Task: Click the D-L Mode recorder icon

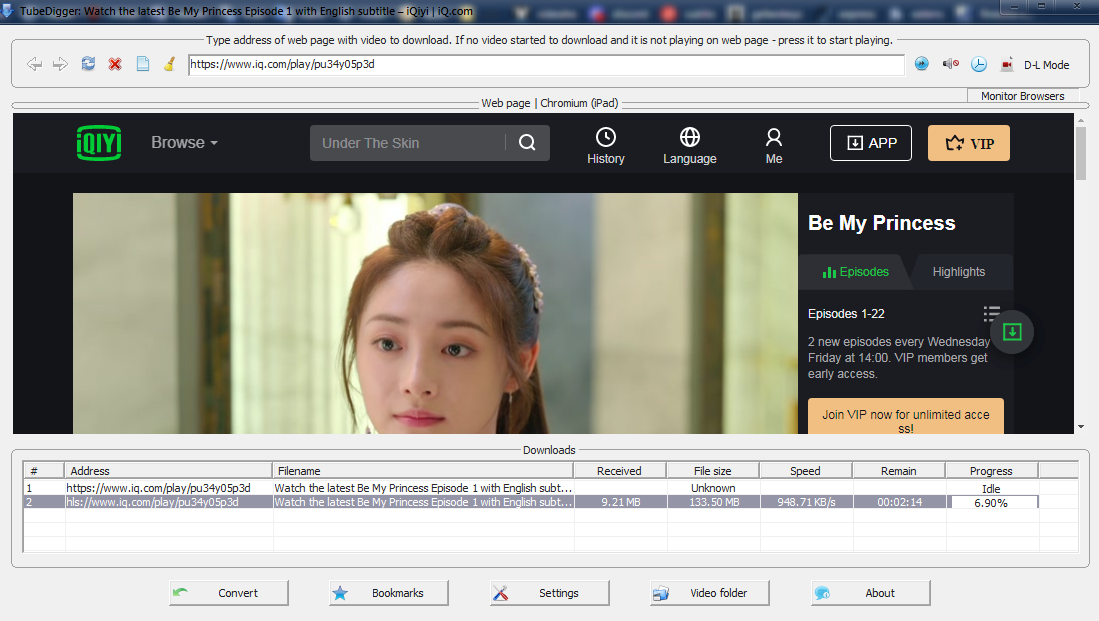Action: point(1007,64)
